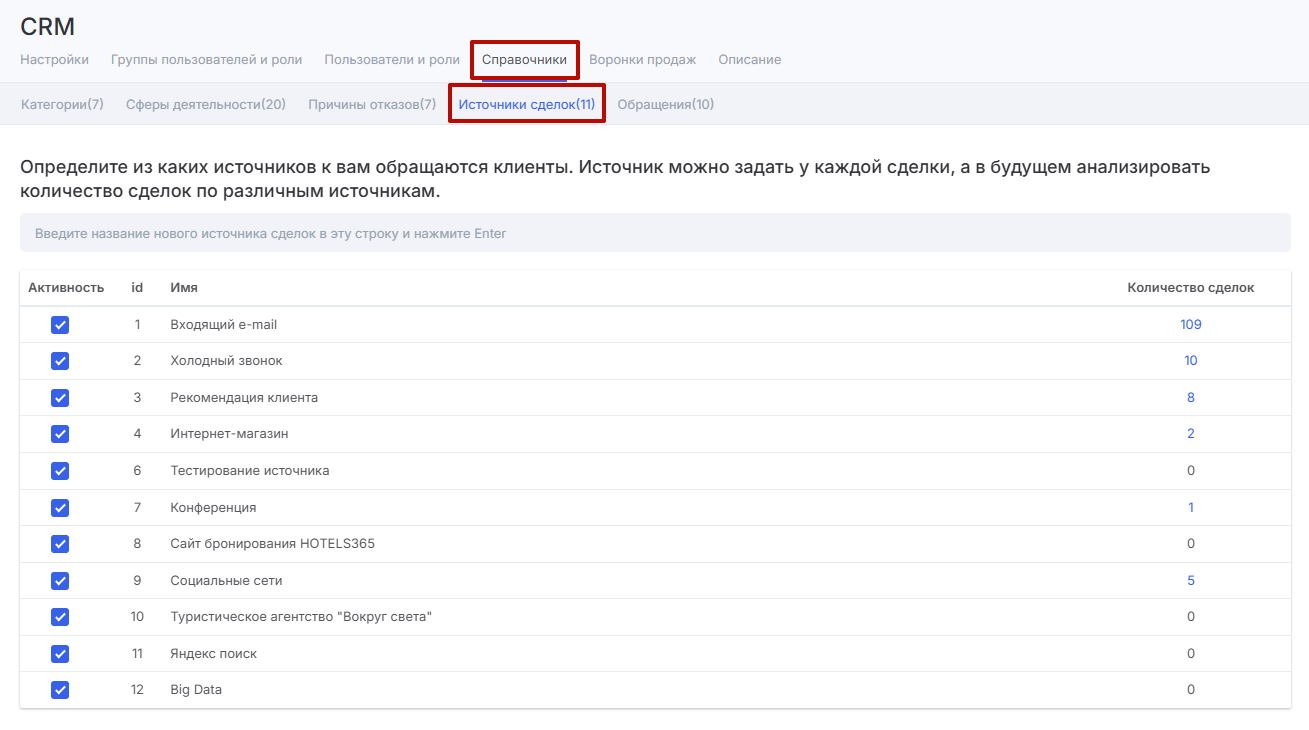Open deals count 5 for Социальные сети
The height and width of the screenshot is (730, 1309).
coord(1190,581)
